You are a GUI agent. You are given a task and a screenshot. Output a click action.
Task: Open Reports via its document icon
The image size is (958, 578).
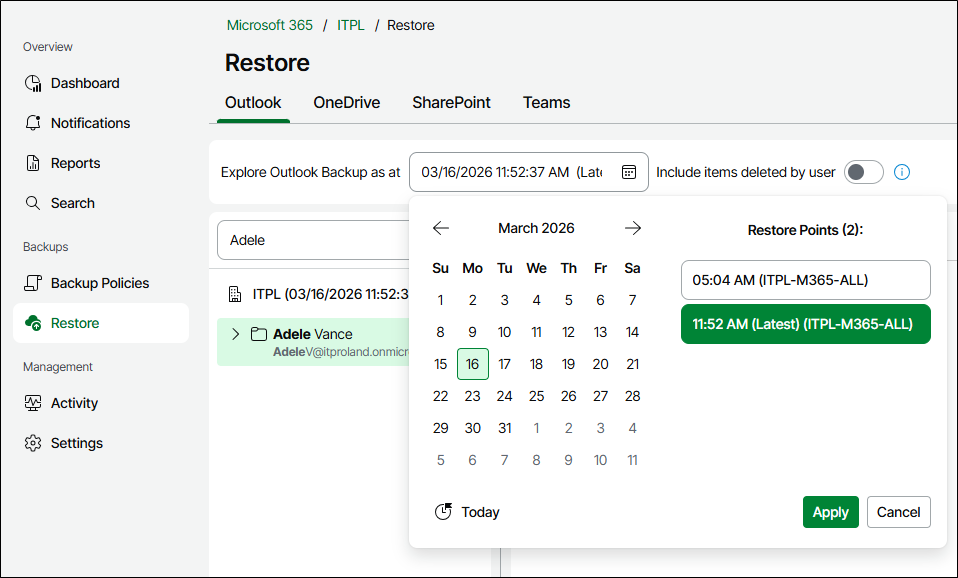(x=33, y=163)
